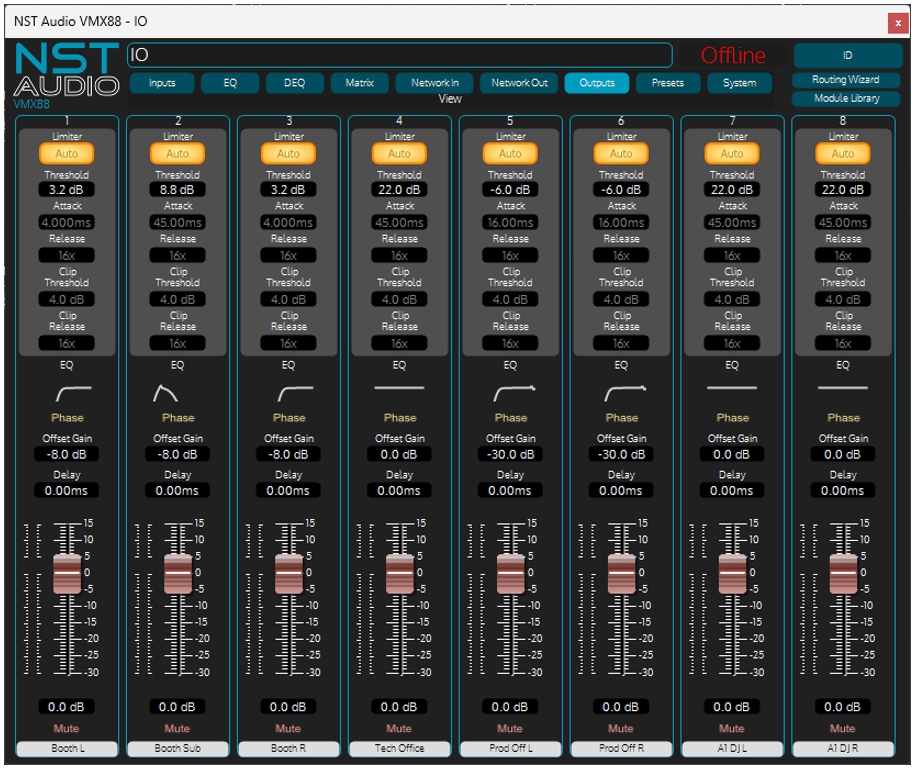Mute the A1 DJ R output

click(x=842, y=729)
